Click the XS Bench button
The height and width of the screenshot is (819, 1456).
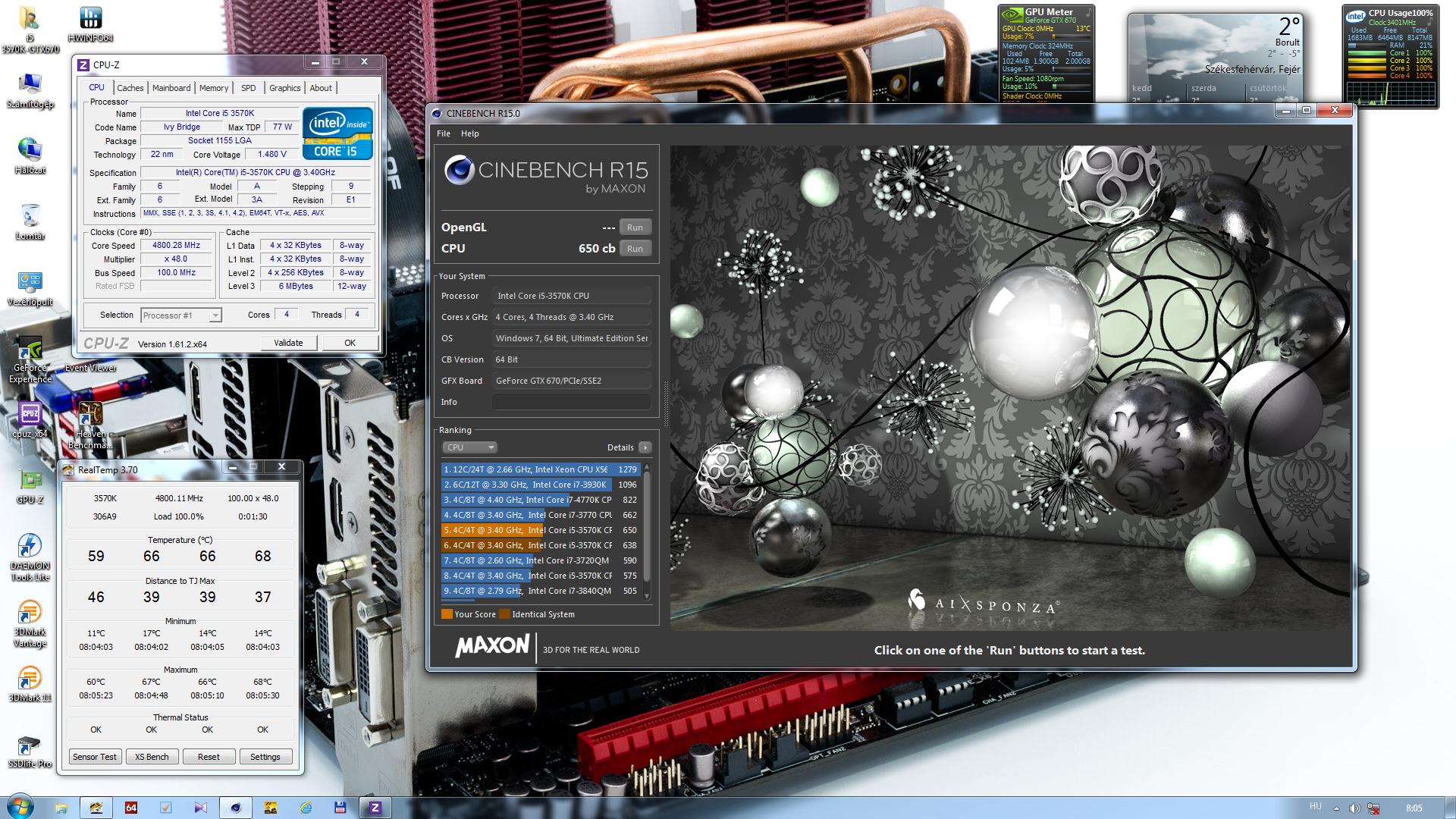(x=152, y=757)
